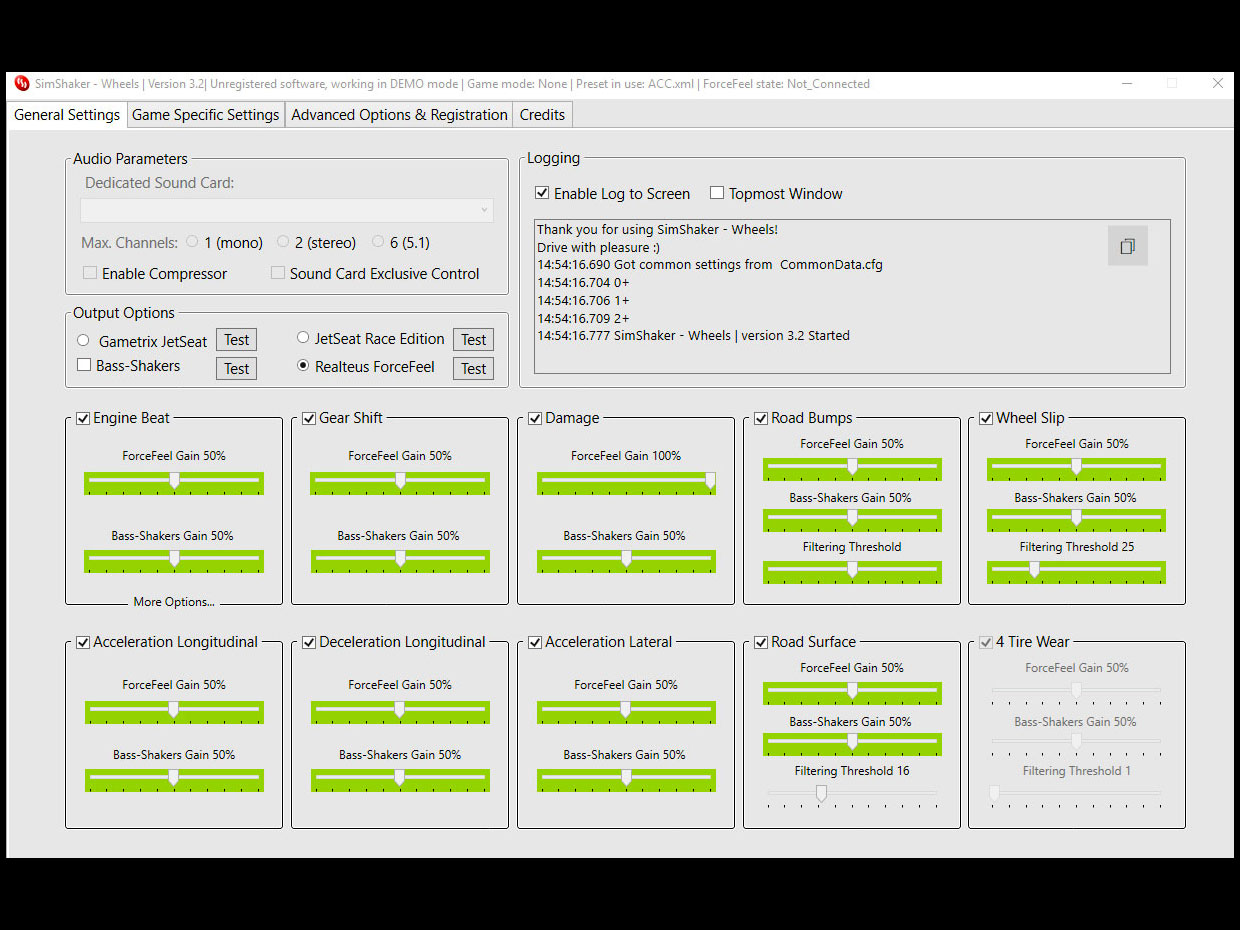Click Acceleration Lateral Bass-Shakers Gain slider
This screenshot has height=930, width=1240.
click(x=626, y=780)
